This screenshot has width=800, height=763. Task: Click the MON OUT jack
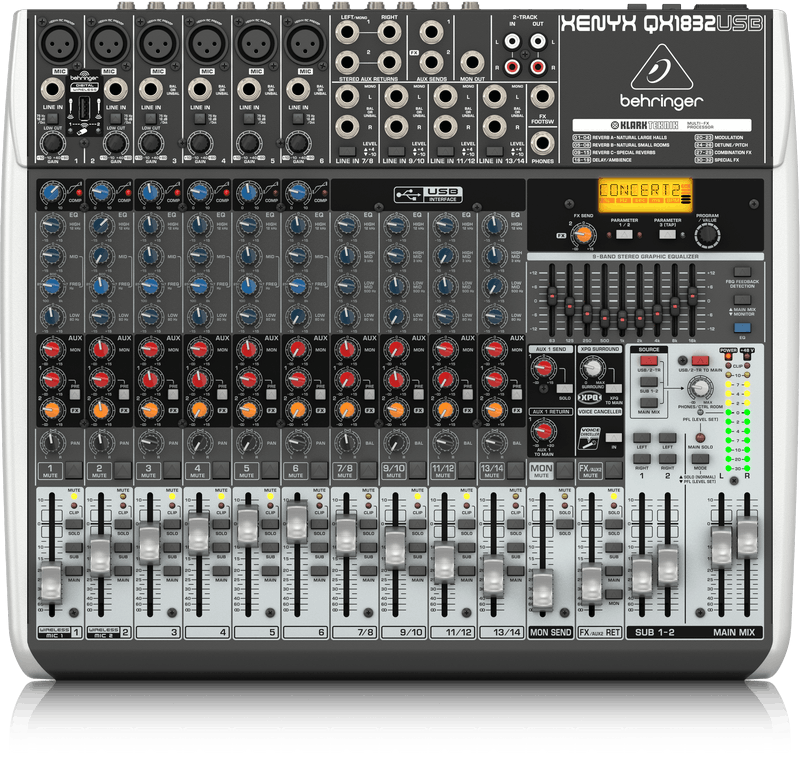tap(472, 63)
